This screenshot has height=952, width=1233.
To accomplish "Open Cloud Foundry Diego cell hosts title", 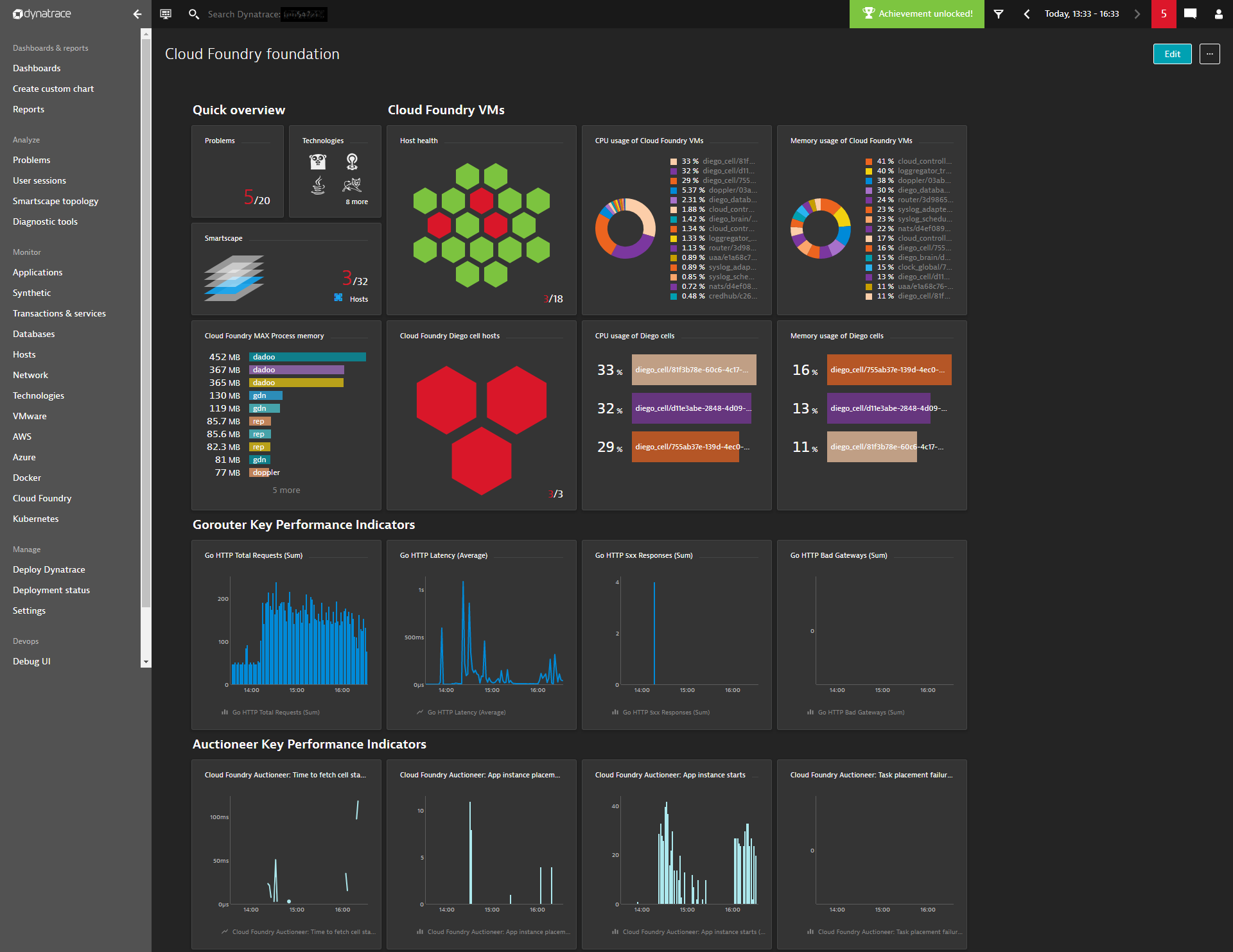I will tap(450, 336).
